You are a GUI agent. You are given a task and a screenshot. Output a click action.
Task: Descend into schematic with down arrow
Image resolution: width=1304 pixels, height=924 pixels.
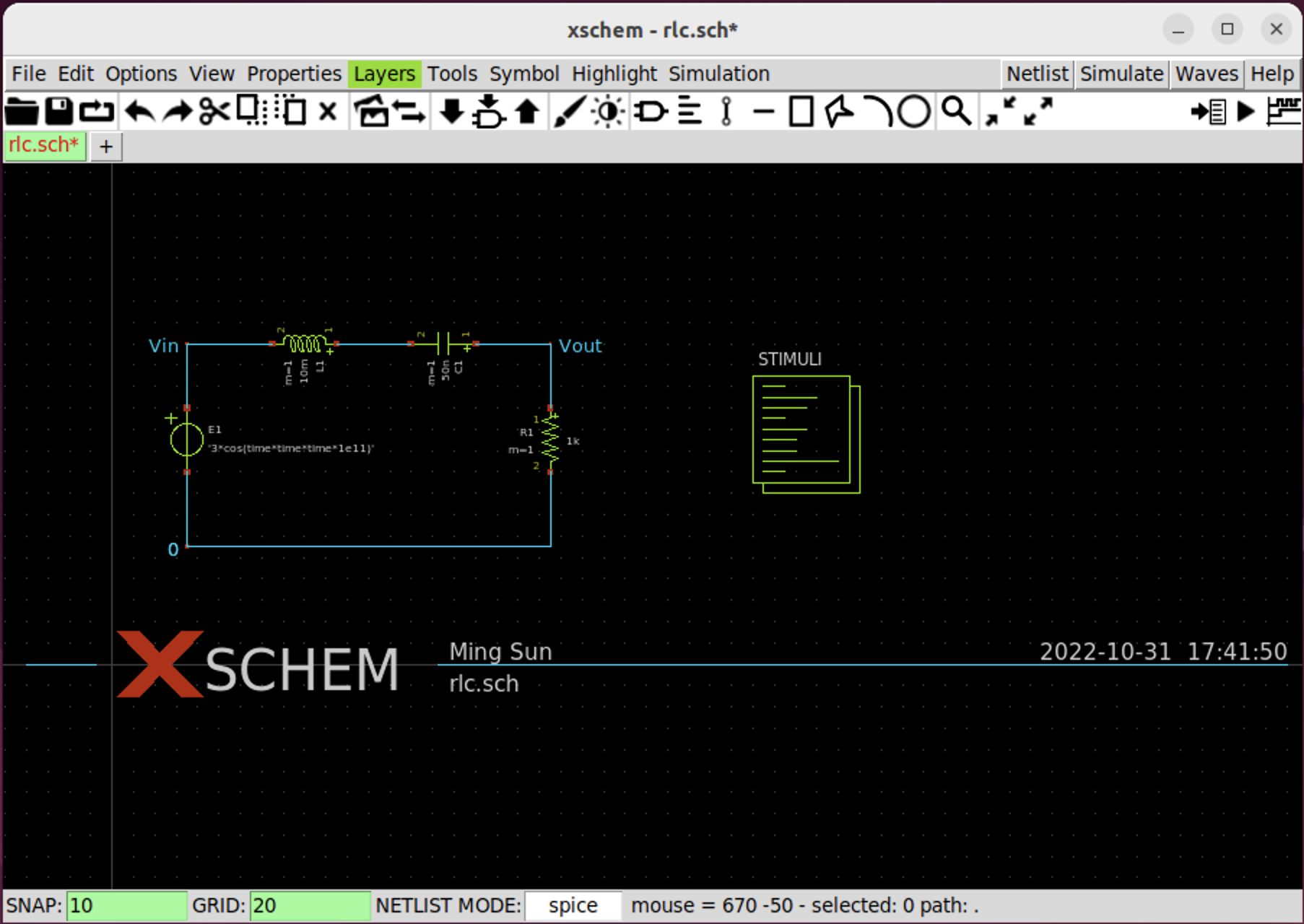click(x=452, y=112)
